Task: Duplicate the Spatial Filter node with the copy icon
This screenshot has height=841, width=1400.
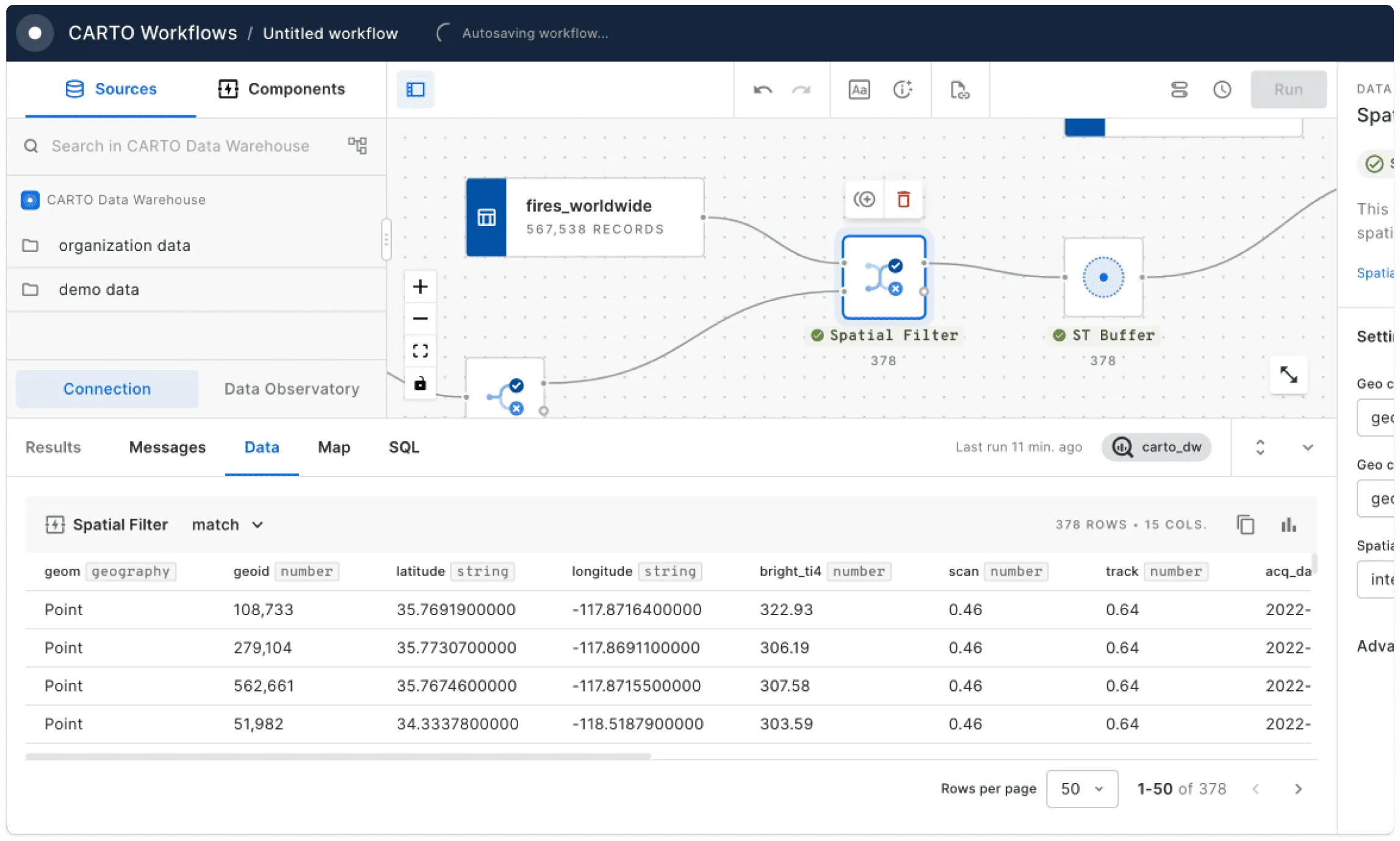Action: coord(864,199)
